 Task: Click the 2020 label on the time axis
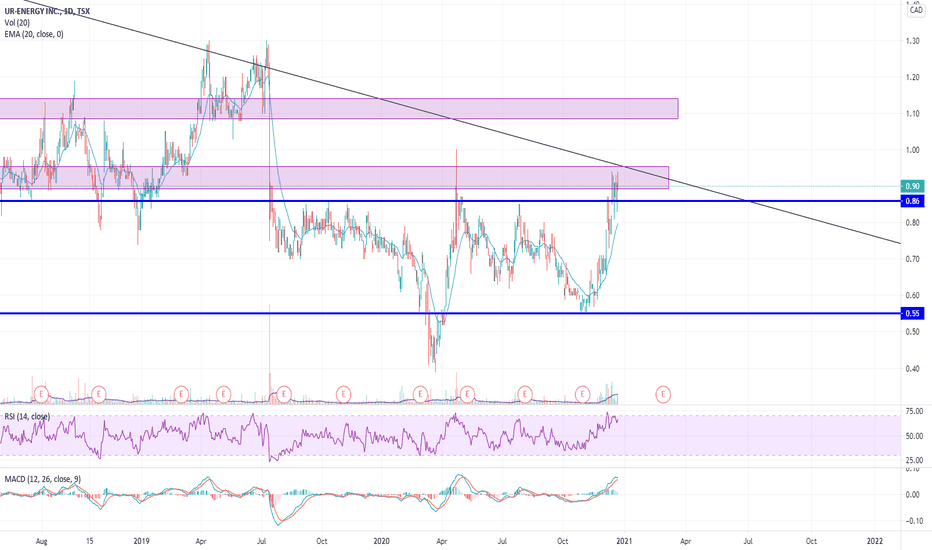coord(382,541)
